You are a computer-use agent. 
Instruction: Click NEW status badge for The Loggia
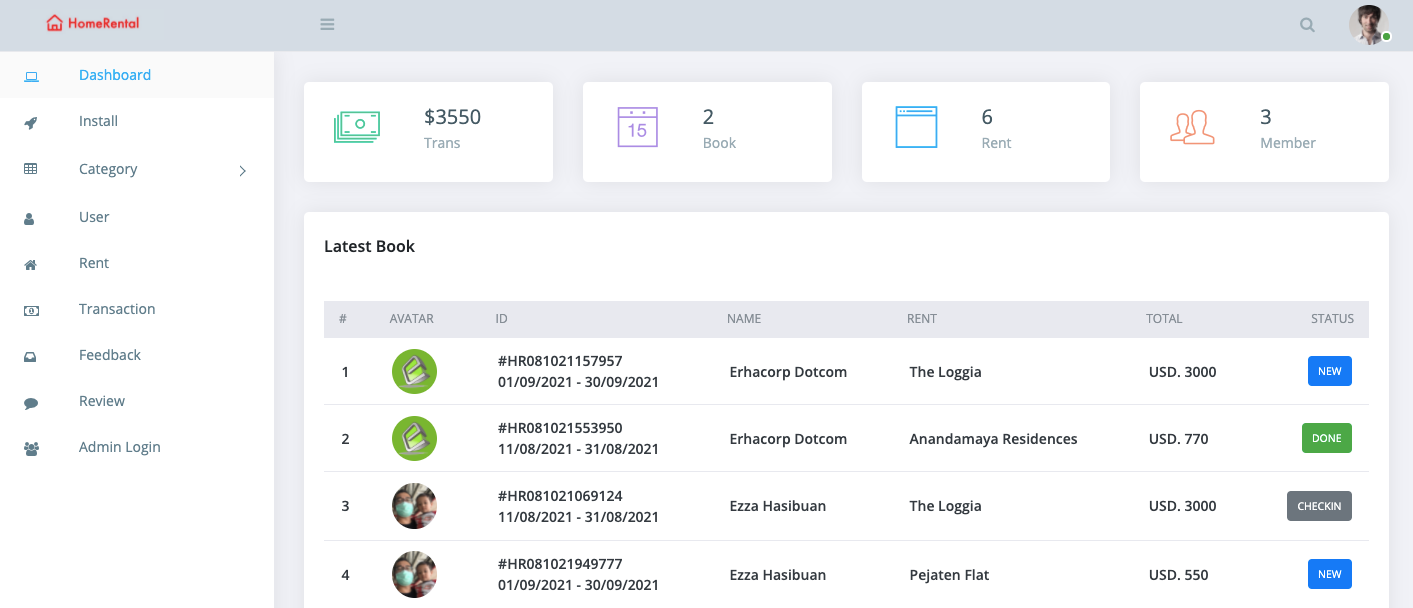coord(1330,371)
